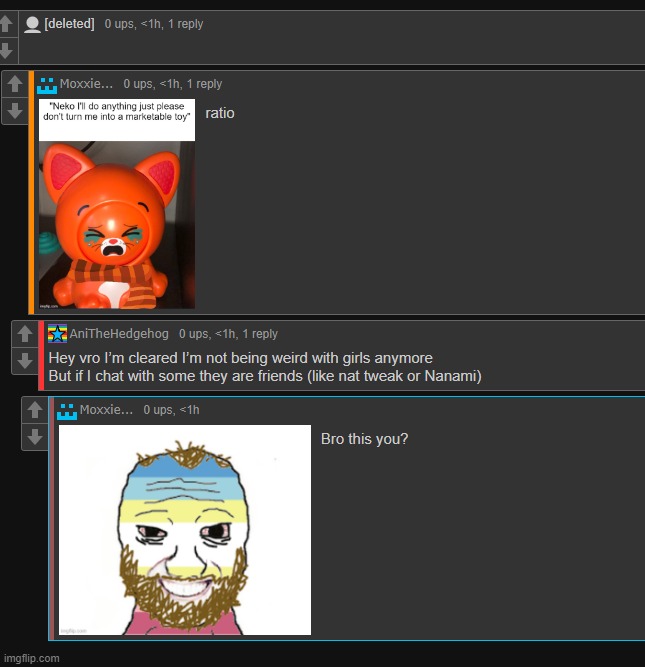645x667 pixels.
Task: Click '0 ups, <1h, 1 reply' on ratio comment
Action: (173, 84)
